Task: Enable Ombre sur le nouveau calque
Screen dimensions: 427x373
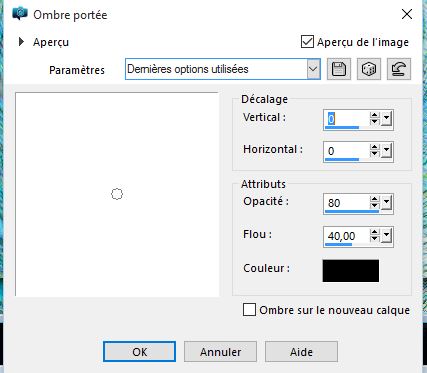Action: 249,310
